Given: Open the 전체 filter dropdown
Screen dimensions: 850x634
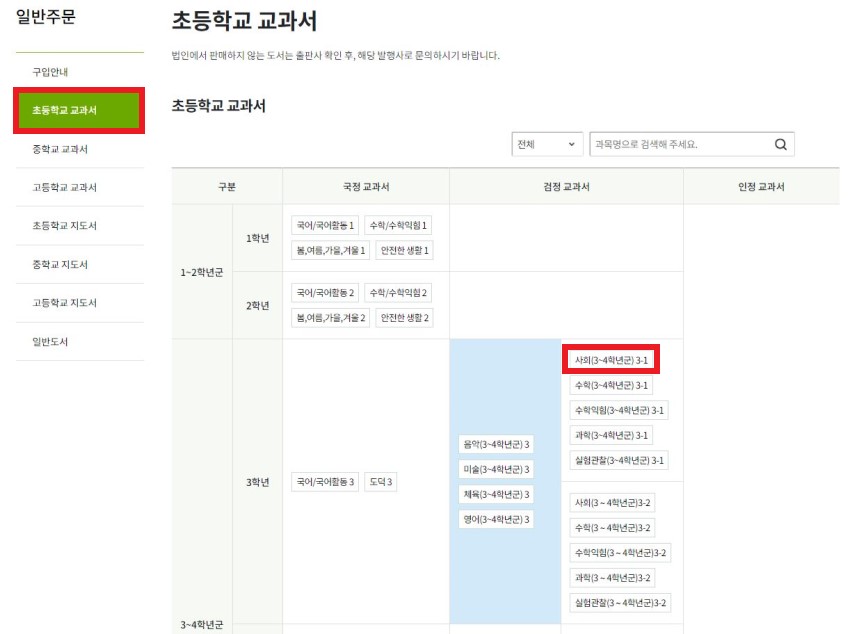Looking at the screenshot, I should click(x=546, y=144).
